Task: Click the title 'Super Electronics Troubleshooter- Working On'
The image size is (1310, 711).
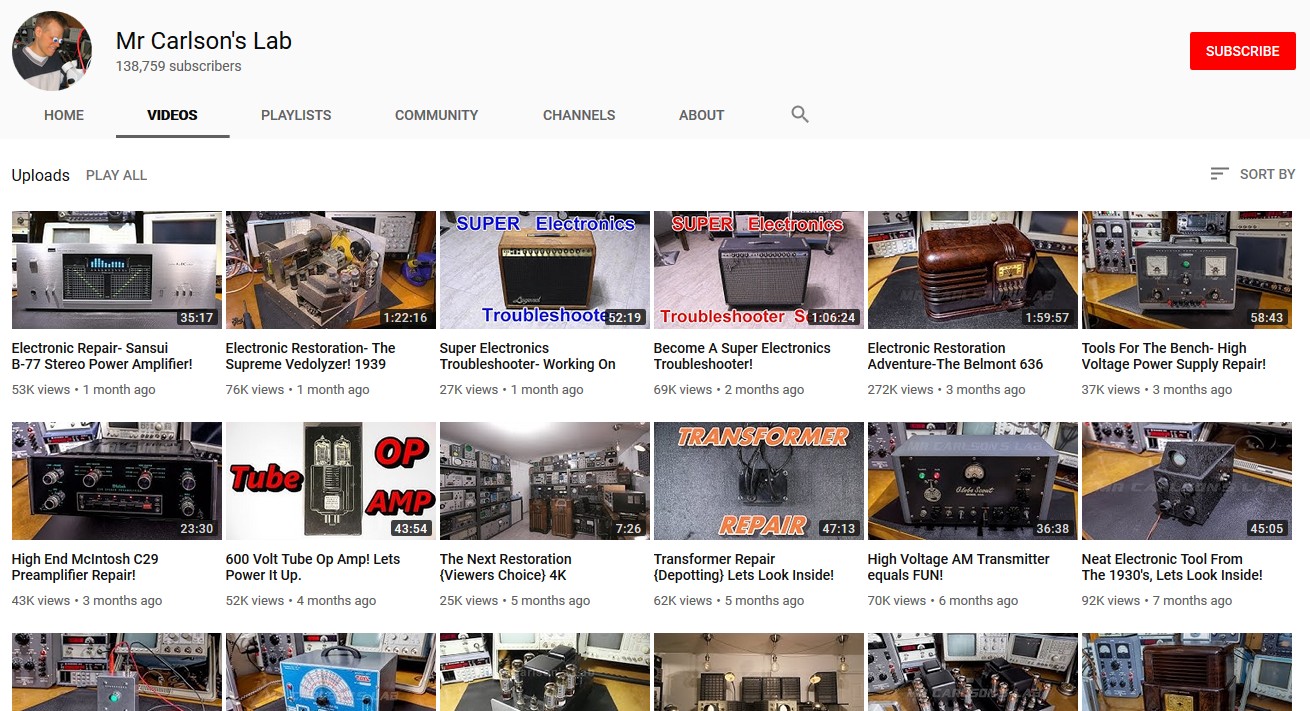Action: coord(528,356)
